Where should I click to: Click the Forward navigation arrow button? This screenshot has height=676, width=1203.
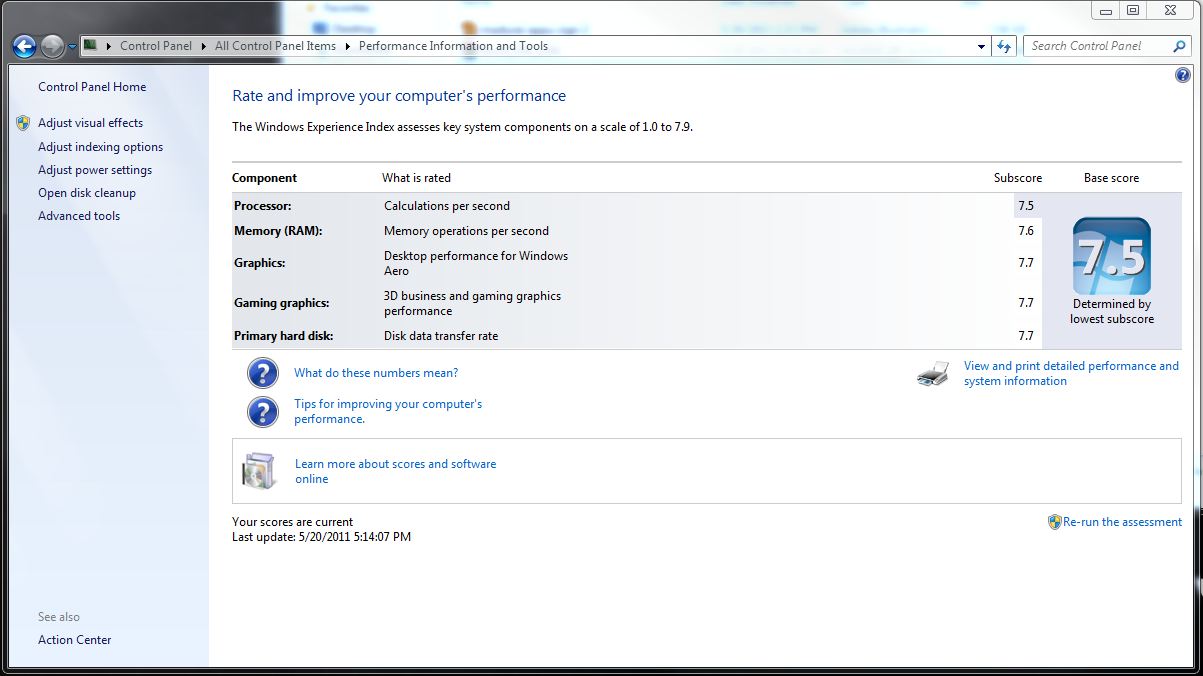click(52, 46)
